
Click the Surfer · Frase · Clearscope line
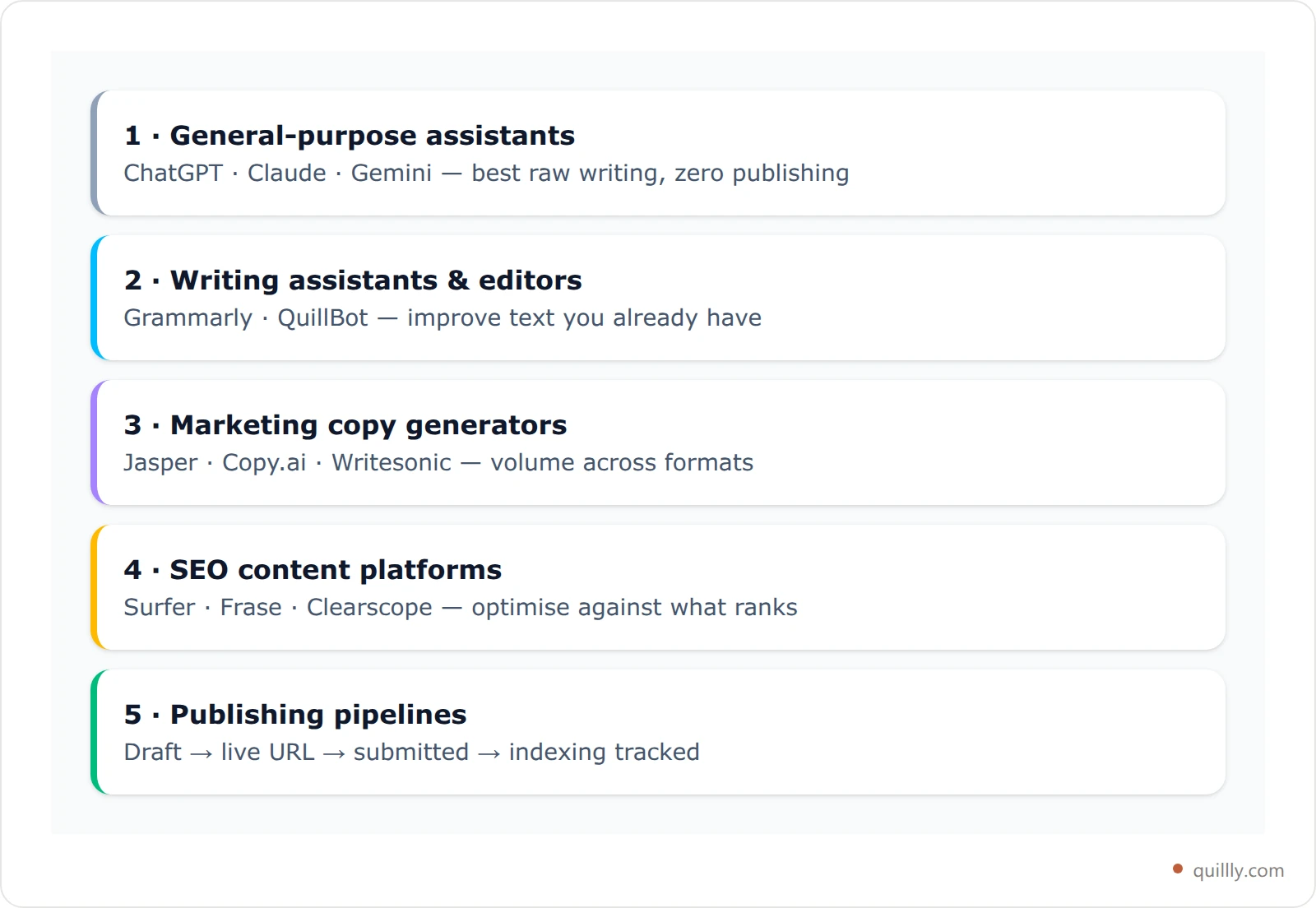(x=461, y=608)
